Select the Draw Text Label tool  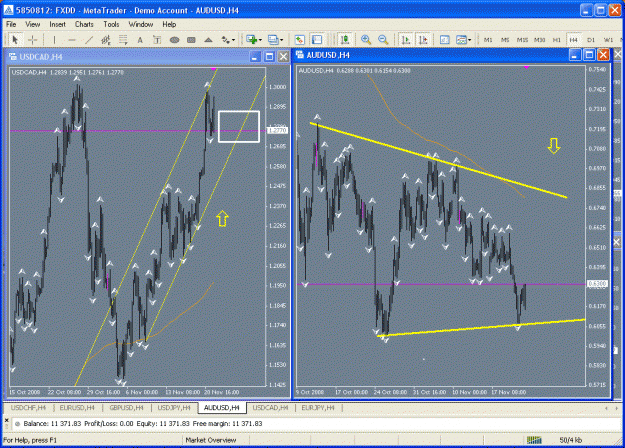[x=157, y=39]
